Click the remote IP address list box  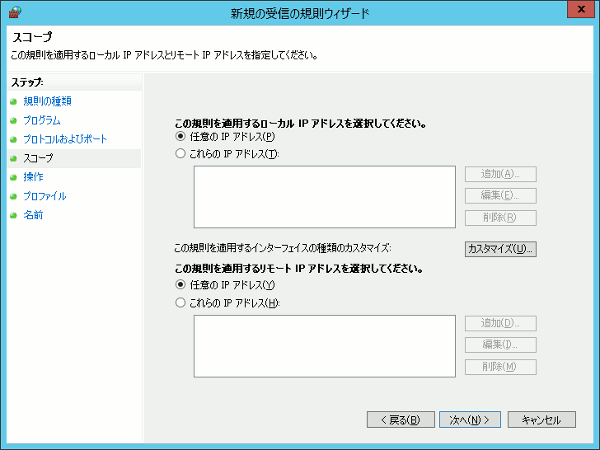point(324,346)
